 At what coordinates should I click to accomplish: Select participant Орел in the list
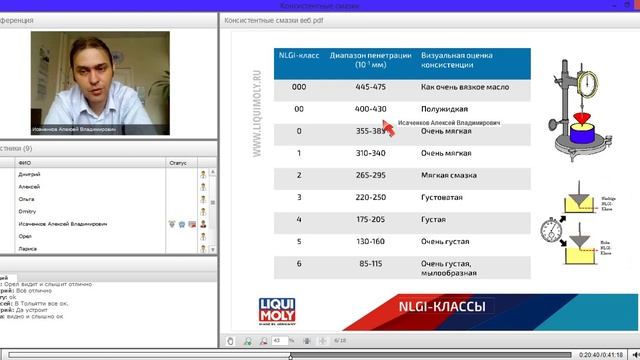coord(25,236)
